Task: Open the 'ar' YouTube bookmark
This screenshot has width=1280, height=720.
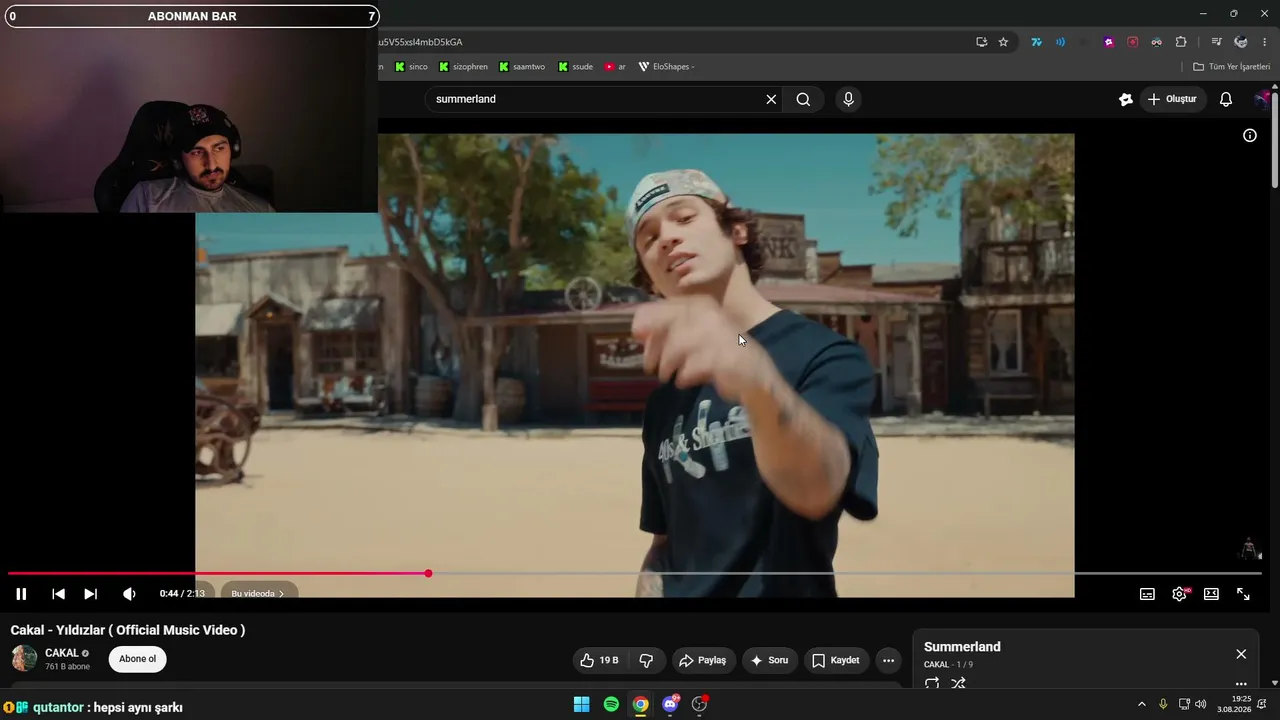Action: coord(615,67)
